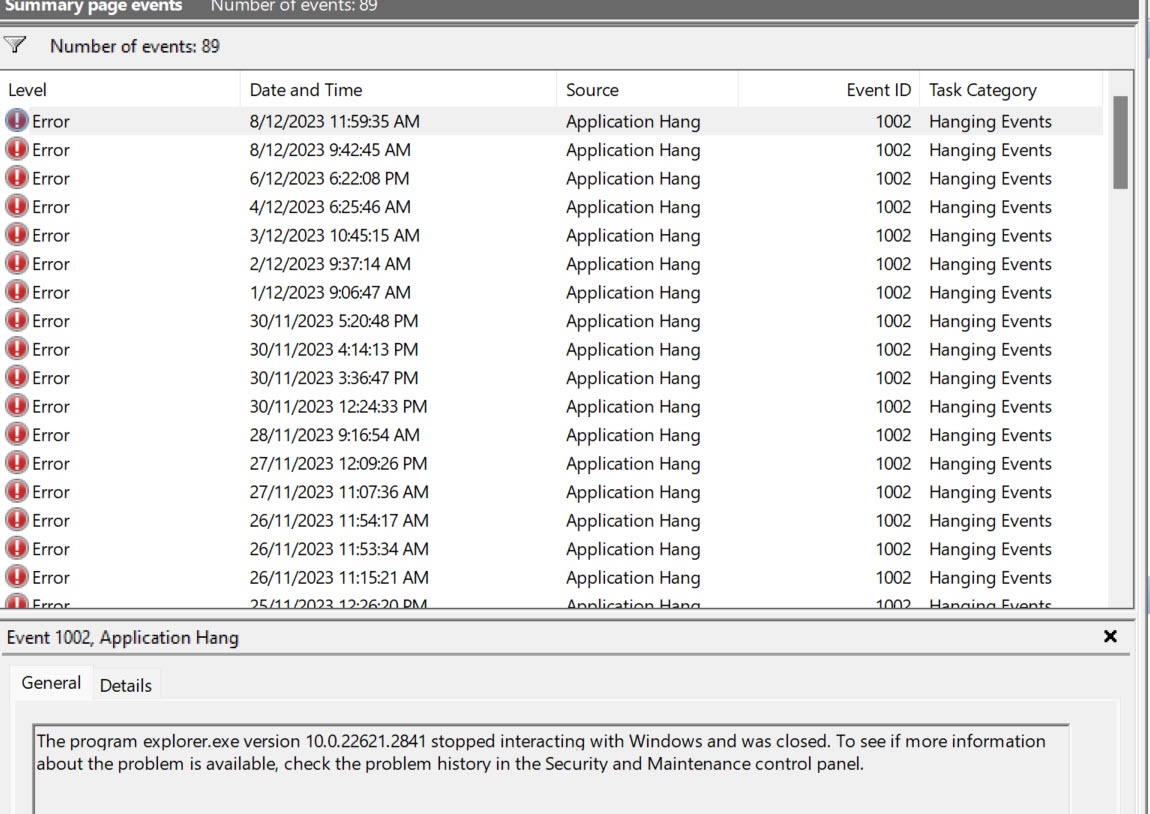The image size is (1150, 814).
Task: Select date cell 27/11/2023 12:09:26 PM
Action: point(338,464)
